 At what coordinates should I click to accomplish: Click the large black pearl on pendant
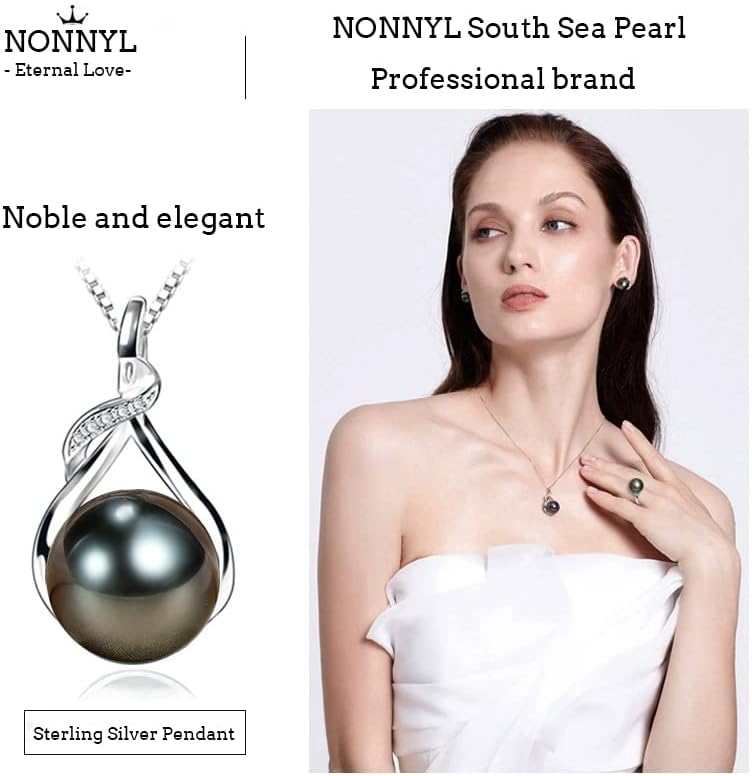point(133,577)
